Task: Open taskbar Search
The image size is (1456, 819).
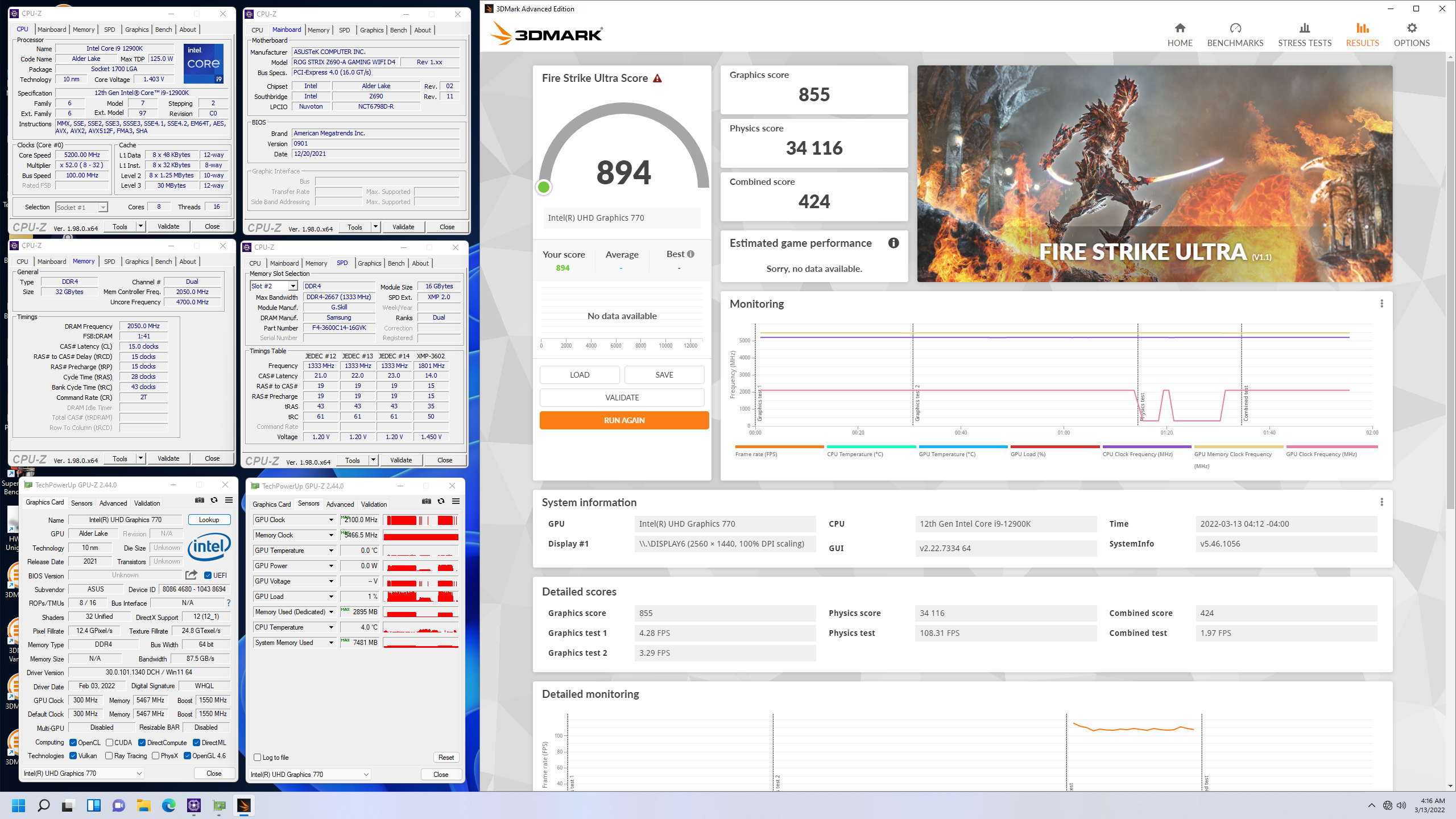Action: click(43, 805)
